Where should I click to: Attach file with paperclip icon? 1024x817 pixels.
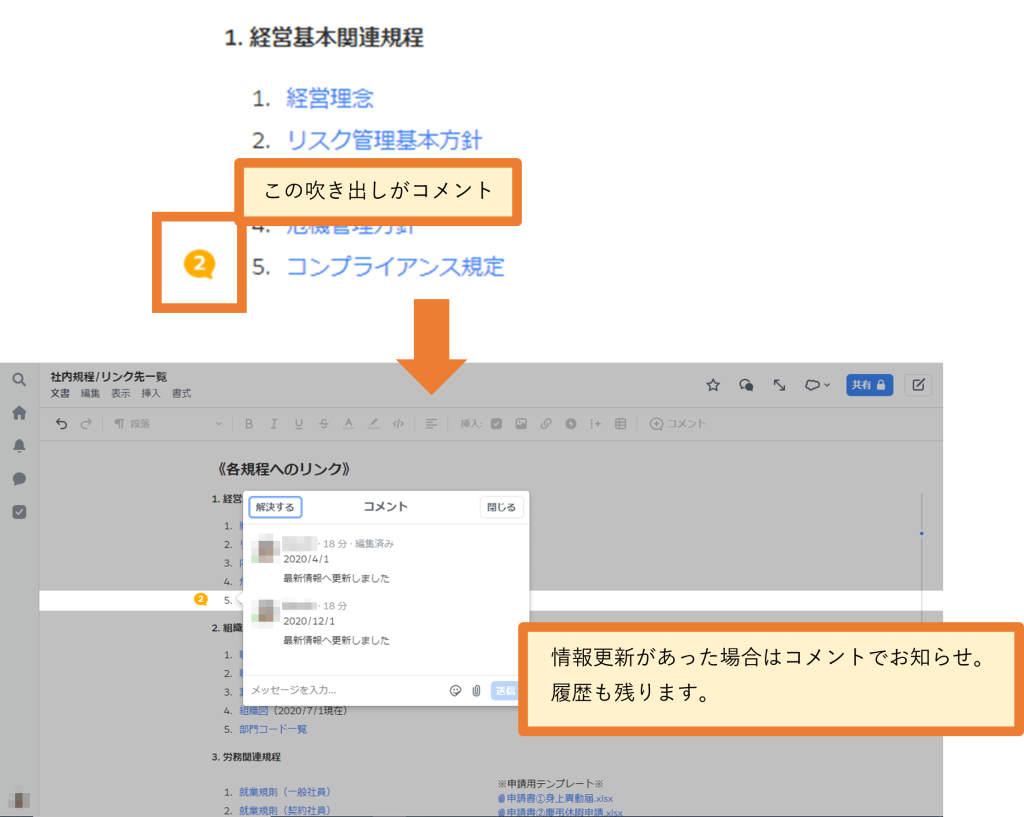tap(477, 690)
